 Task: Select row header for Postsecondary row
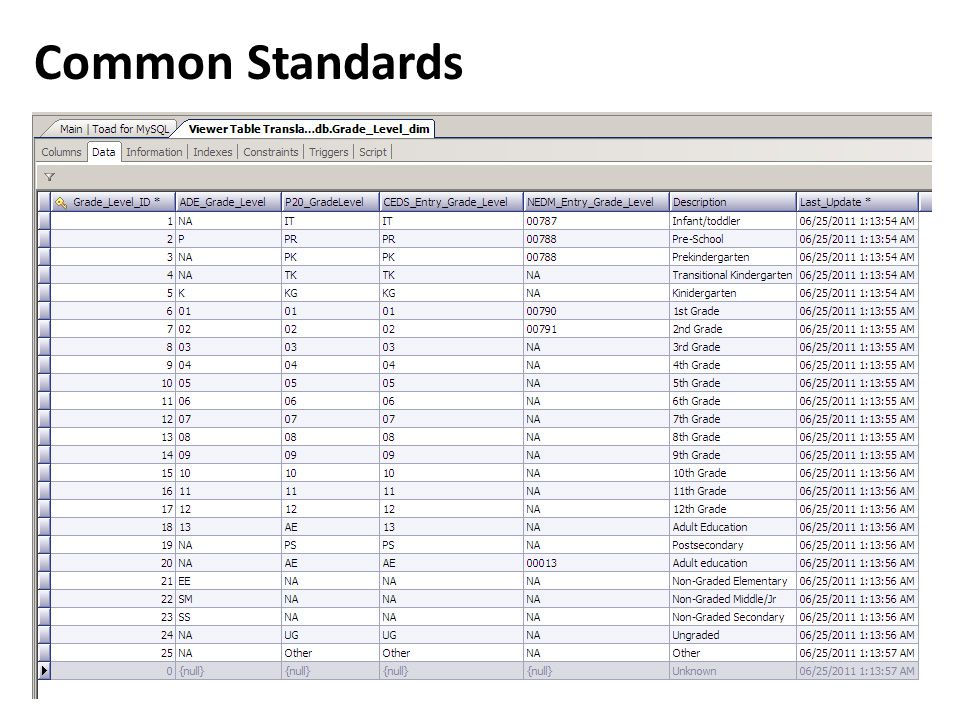click(x=44, y=545)
